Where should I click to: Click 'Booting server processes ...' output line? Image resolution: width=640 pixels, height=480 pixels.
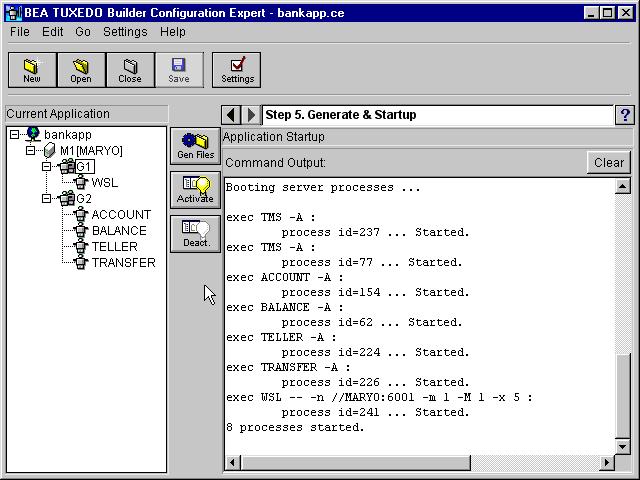(x=323, y=187)
